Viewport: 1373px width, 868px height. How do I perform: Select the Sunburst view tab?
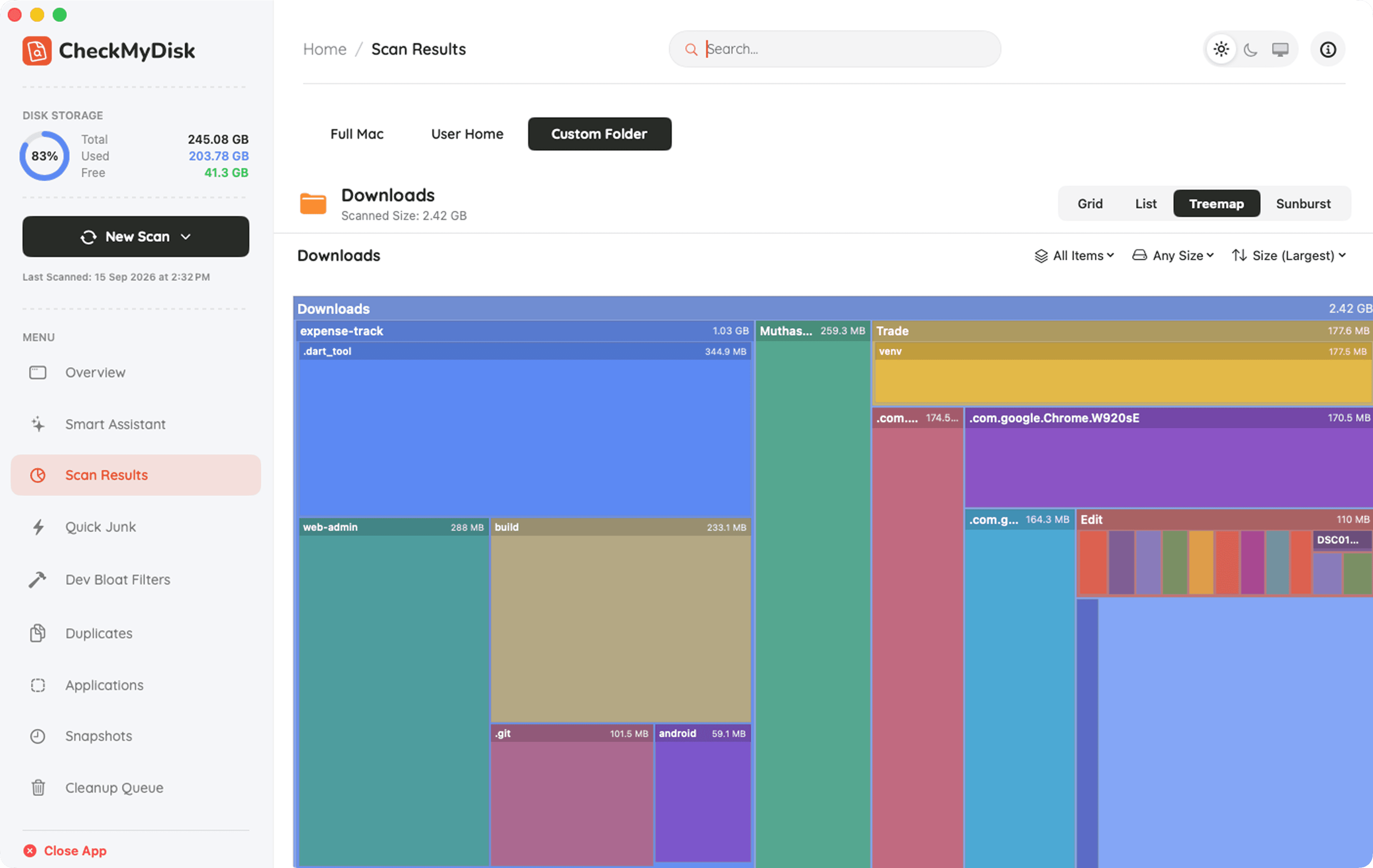click(x=1303, y=203)
